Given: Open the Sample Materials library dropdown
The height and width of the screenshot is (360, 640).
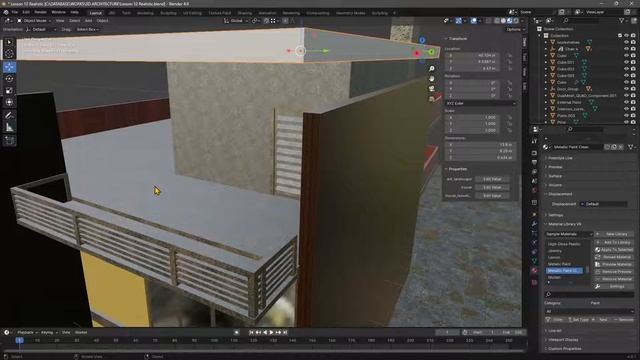Looking at the screenshot, I should pyautogui.click(x=569, y=234).
